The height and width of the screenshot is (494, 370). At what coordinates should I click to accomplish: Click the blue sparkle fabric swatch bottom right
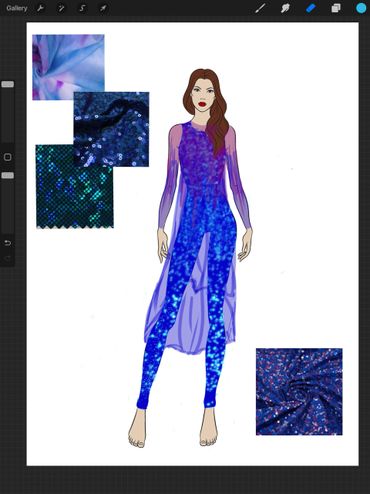click(299, 391)
